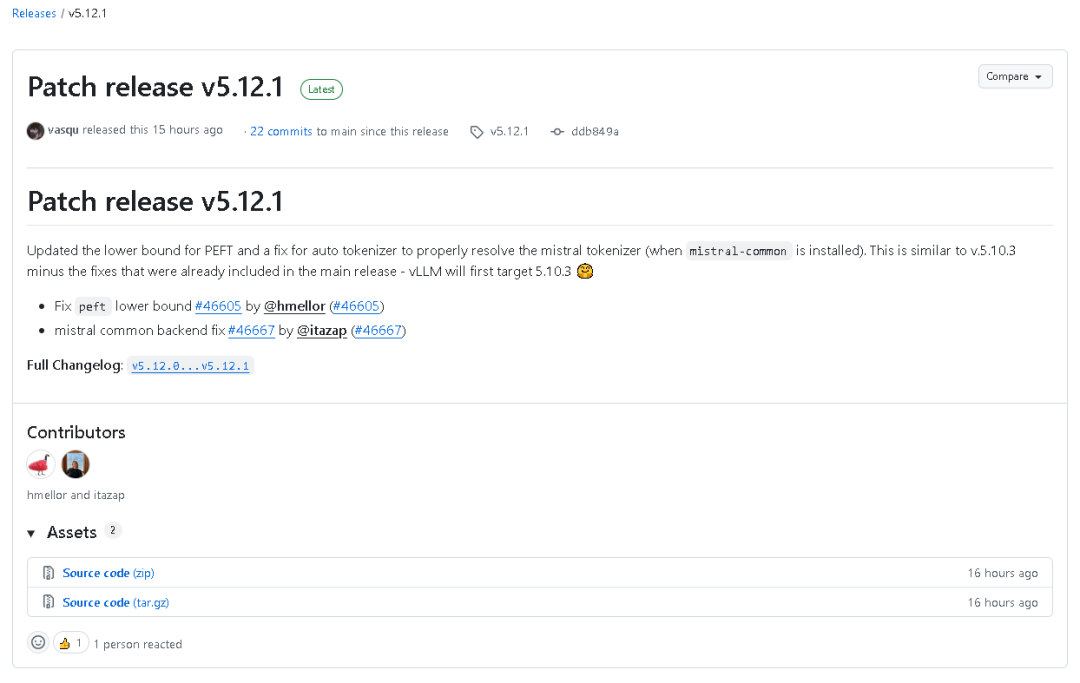
Task: Download Source code (tar.gz)
Action: (x=116, y=602)
